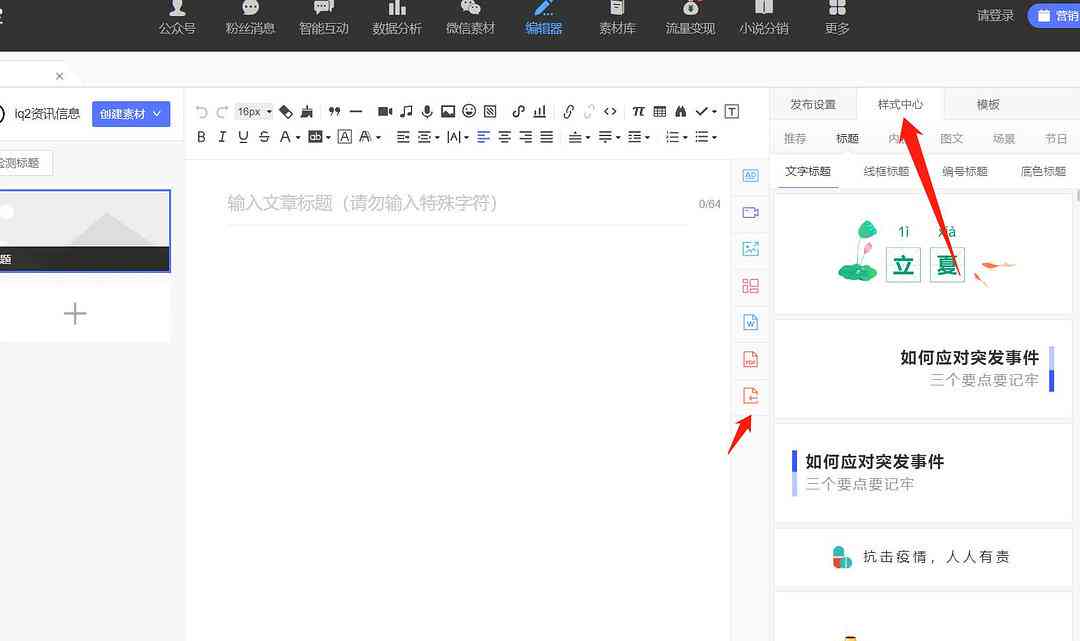
Task: Switch to the 模板 tab
Action: (x=988, y=105)
